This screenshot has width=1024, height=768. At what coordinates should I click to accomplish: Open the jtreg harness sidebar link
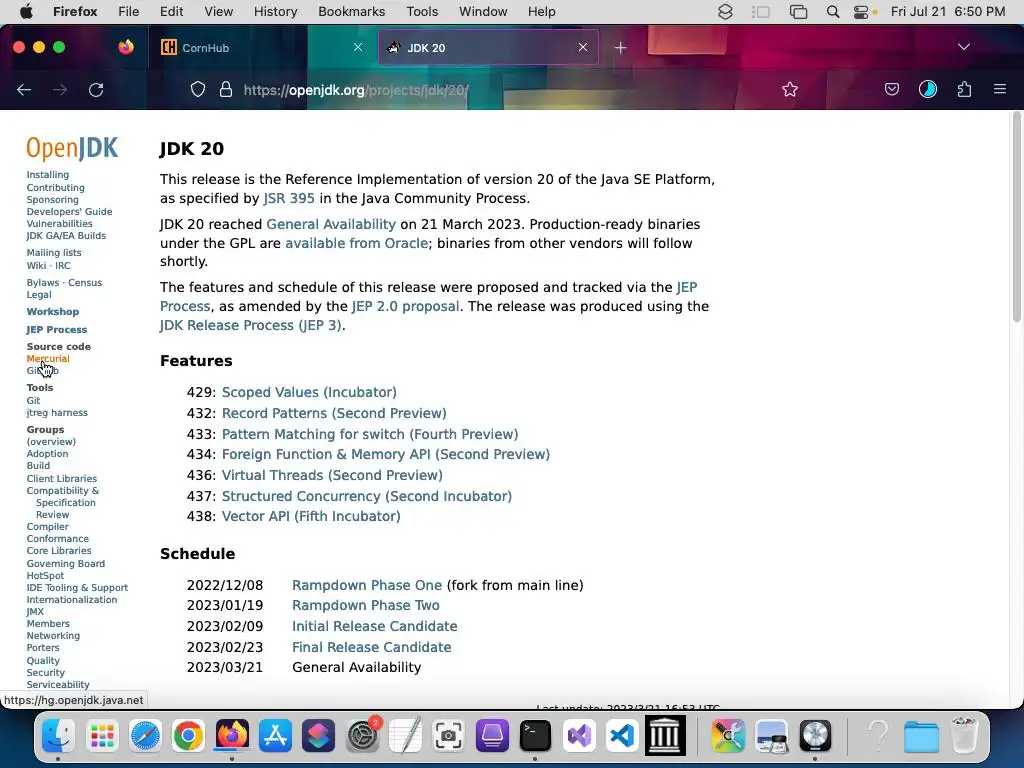pyautogui.click(x=57, y=413)
